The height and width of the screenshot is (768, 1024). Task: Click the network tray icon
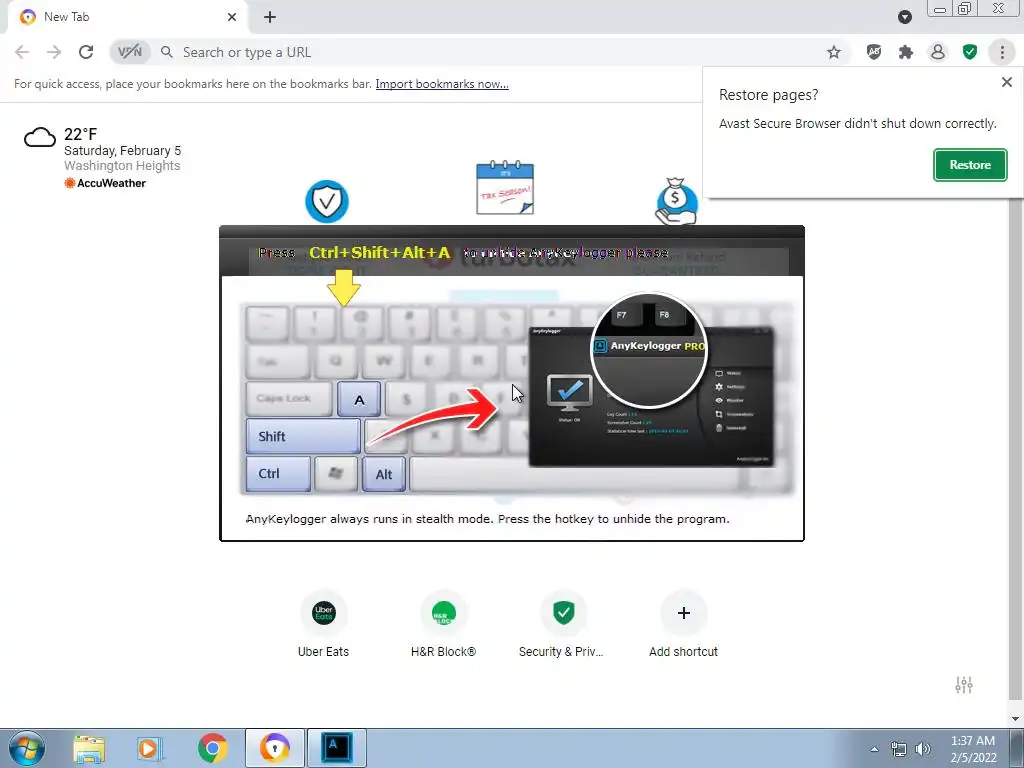coord(899,749)
